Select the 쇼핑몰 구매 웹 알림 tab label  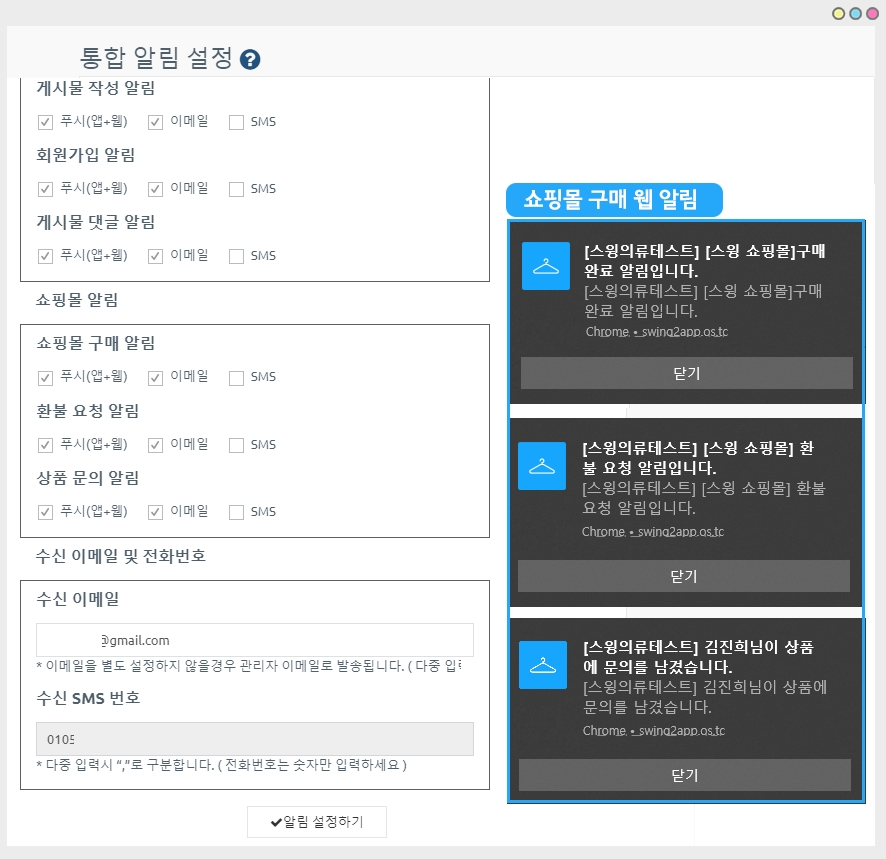(612, 199)
